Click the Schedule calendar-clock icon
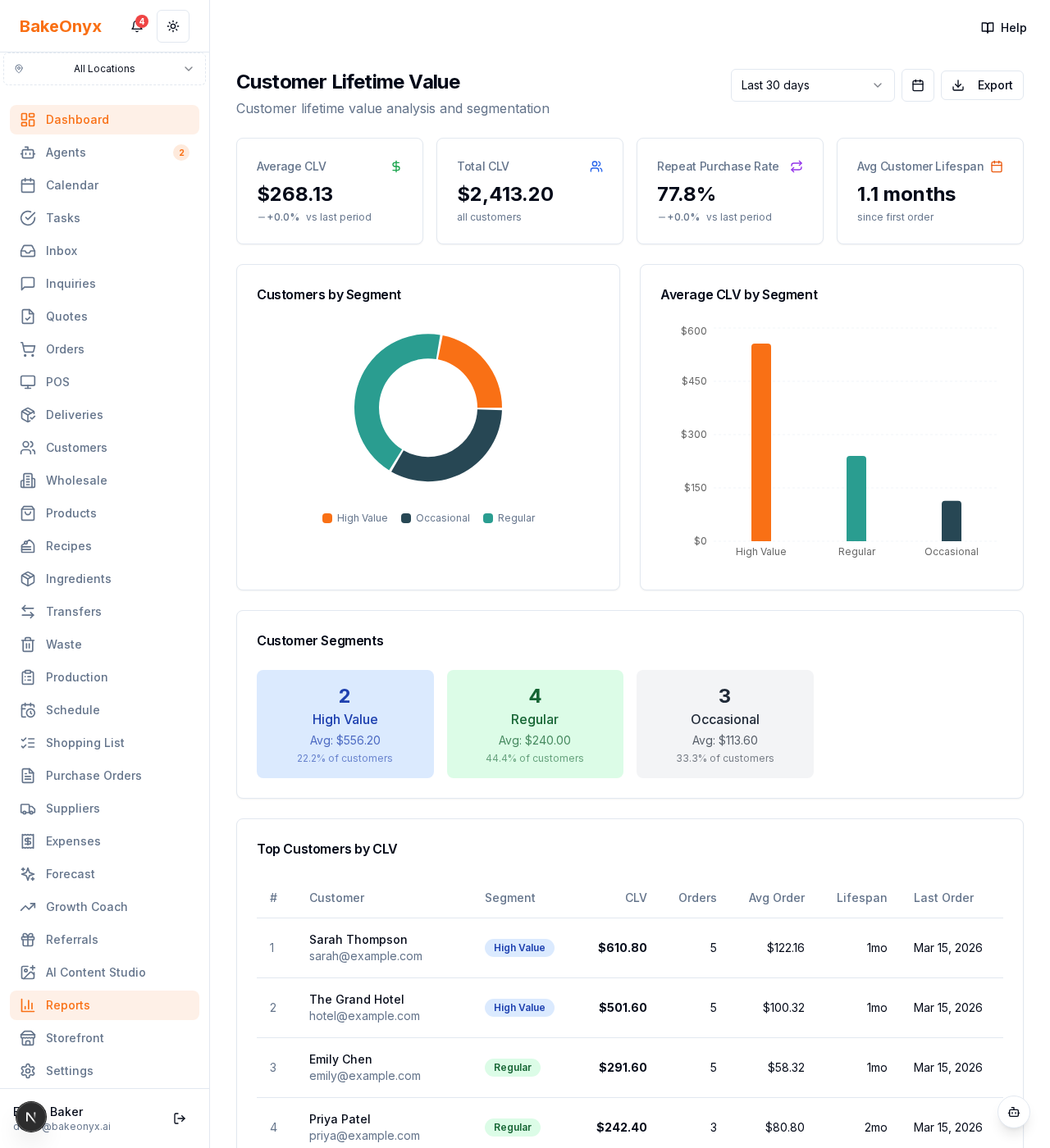Viewport: 1050px width, 1148px height. 28,710
